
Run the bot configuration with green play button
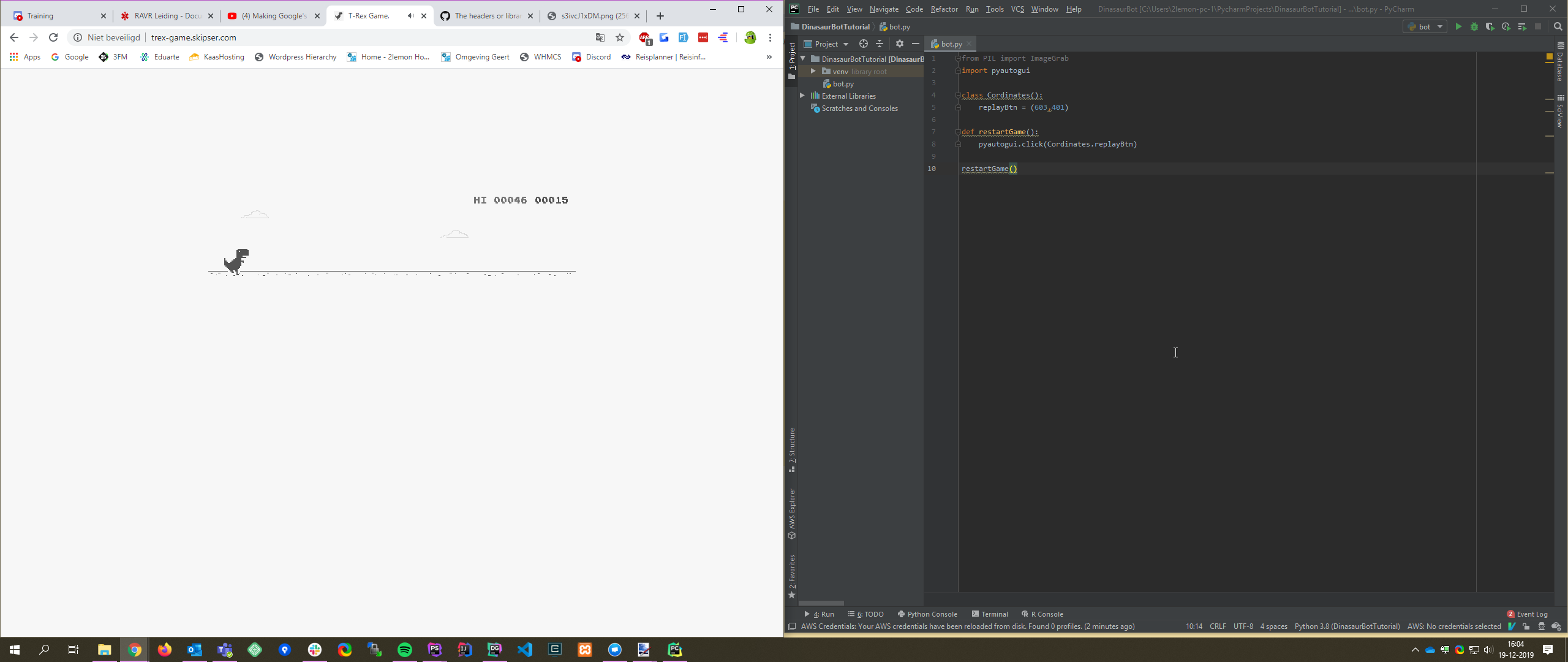1458,26
